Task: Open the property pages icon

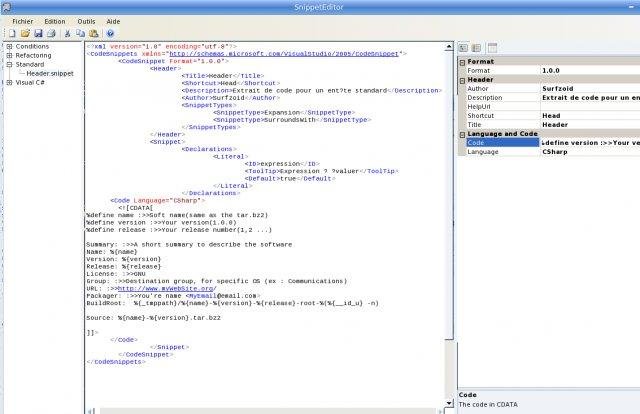Action: point(493,47)
